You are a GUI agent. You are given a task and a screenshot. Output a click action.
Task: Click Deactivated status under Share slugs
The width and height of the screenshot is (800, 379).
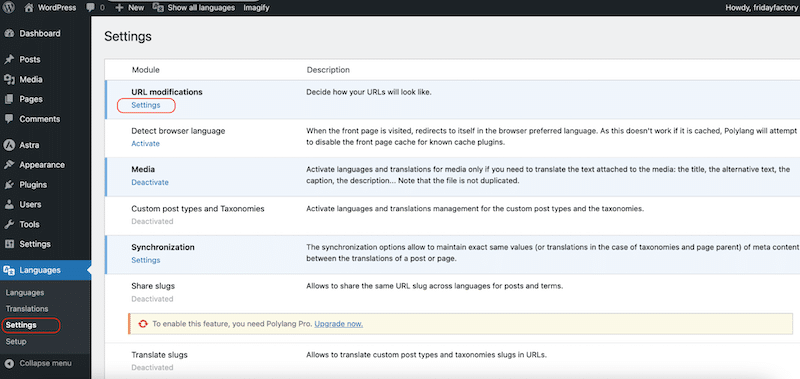pyautogui.click(x=152, y=299)
